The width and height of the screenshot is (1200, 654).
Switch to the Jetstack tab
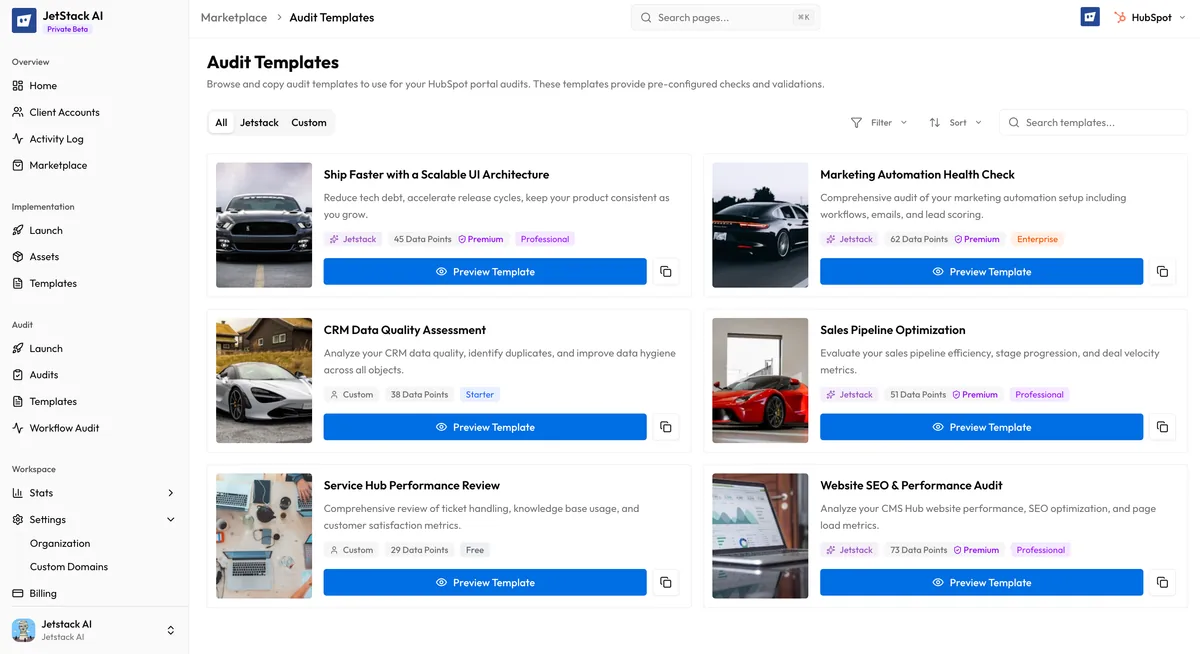259,122
